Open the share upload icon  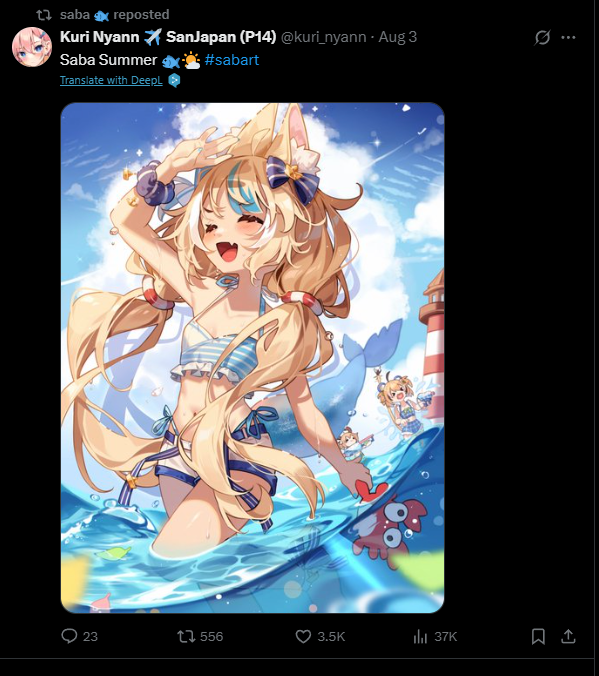(568, 636)
